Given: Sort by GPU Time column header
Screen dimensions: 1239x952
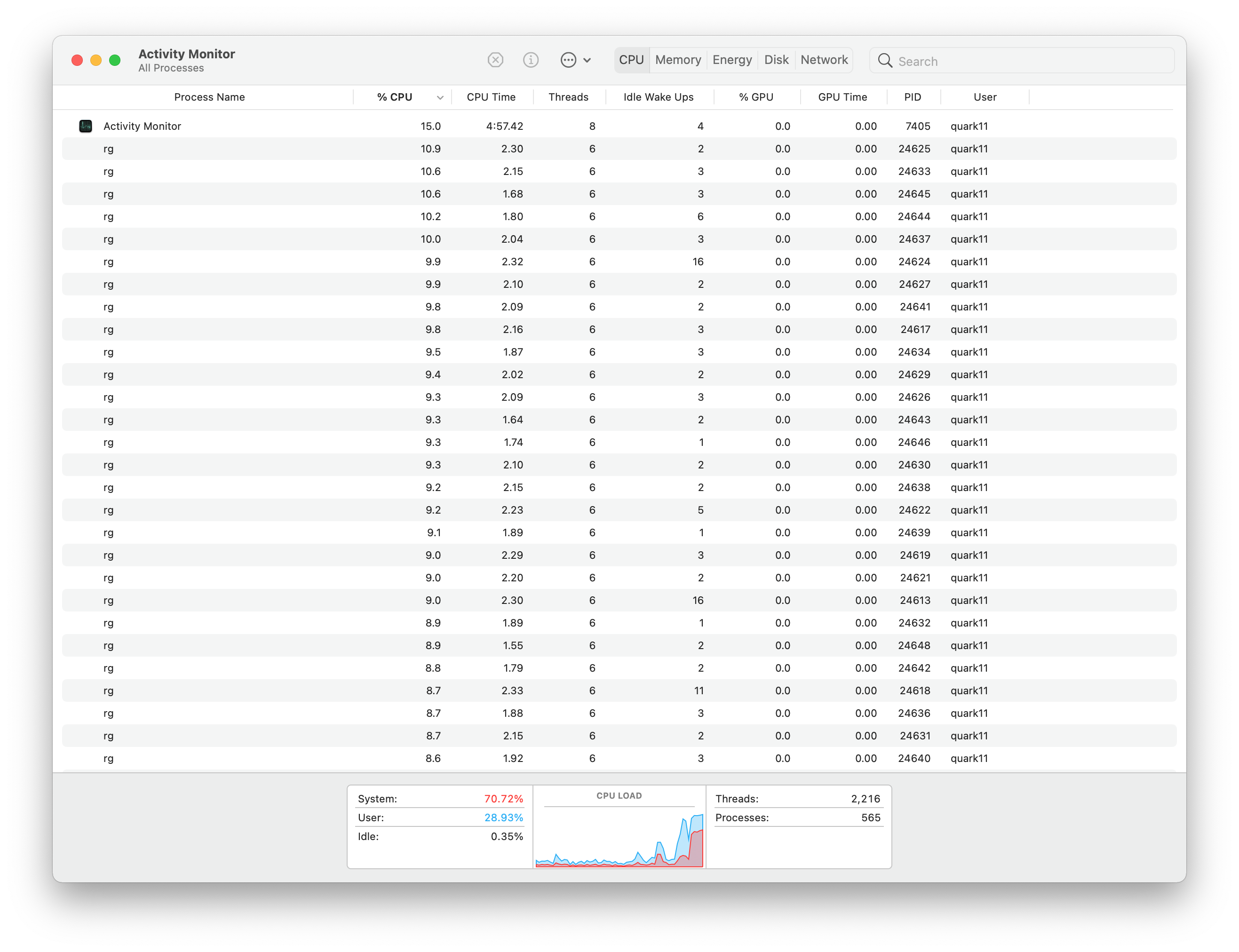Looking at the screenshot, I should (842, 97).
